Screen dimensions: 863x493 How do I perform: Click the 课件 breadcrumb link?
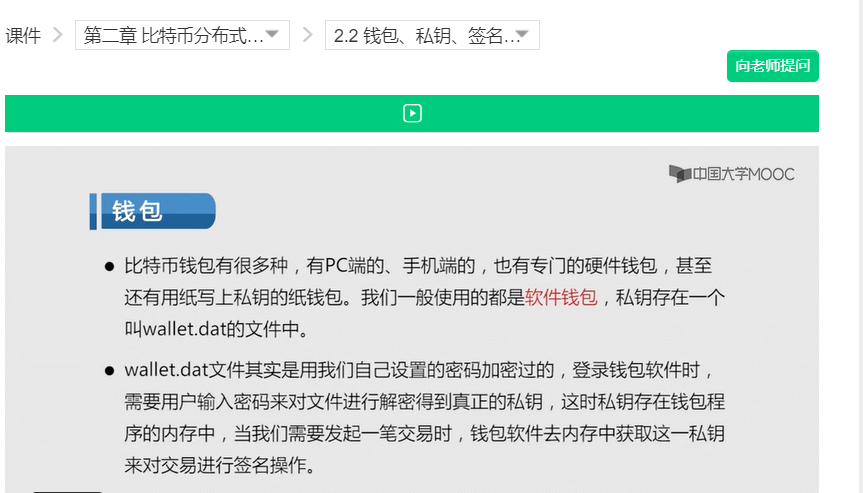click(x=23, y=36)
